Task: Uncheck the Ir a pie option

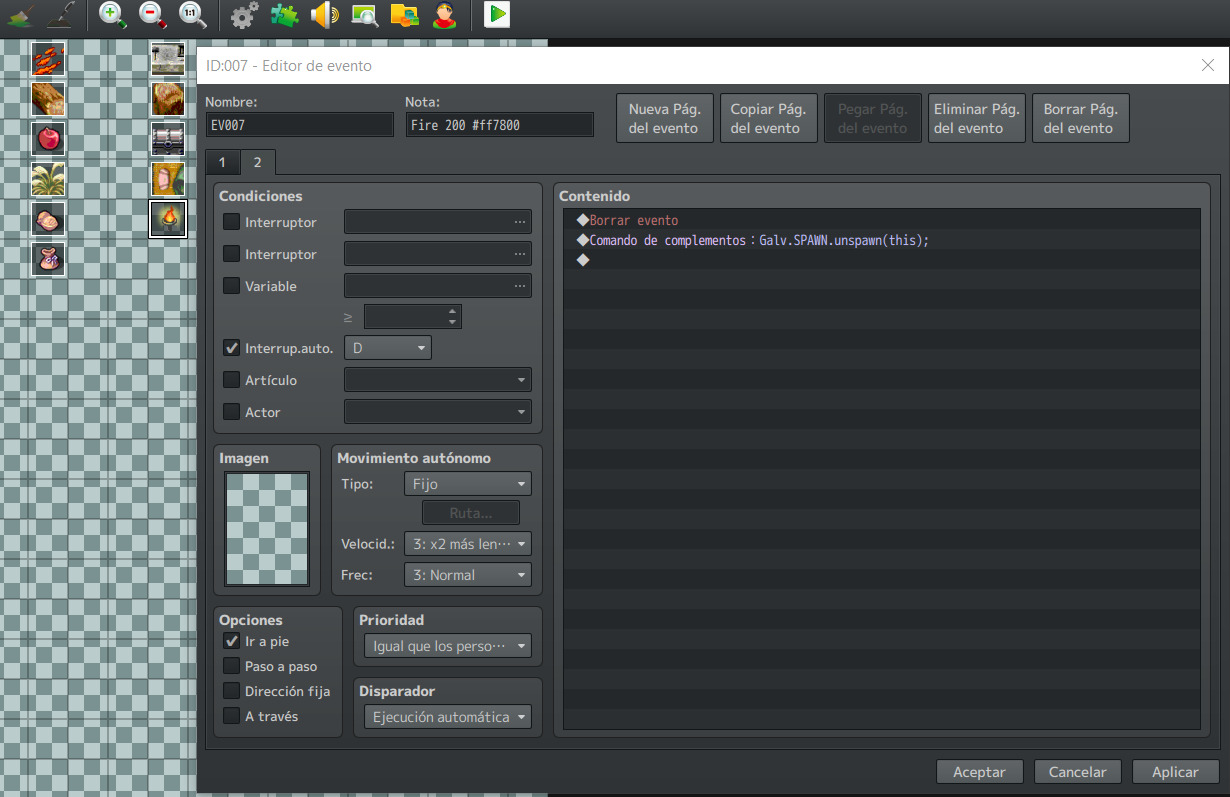Action: [231, 641]
